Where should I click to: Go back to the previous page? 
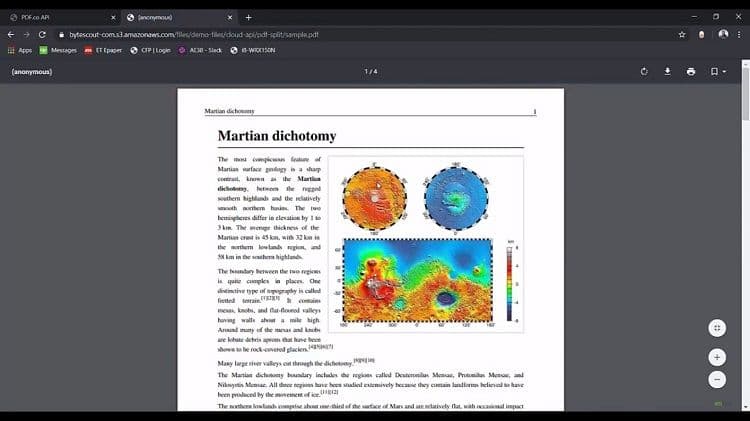(x=11, y=34)
